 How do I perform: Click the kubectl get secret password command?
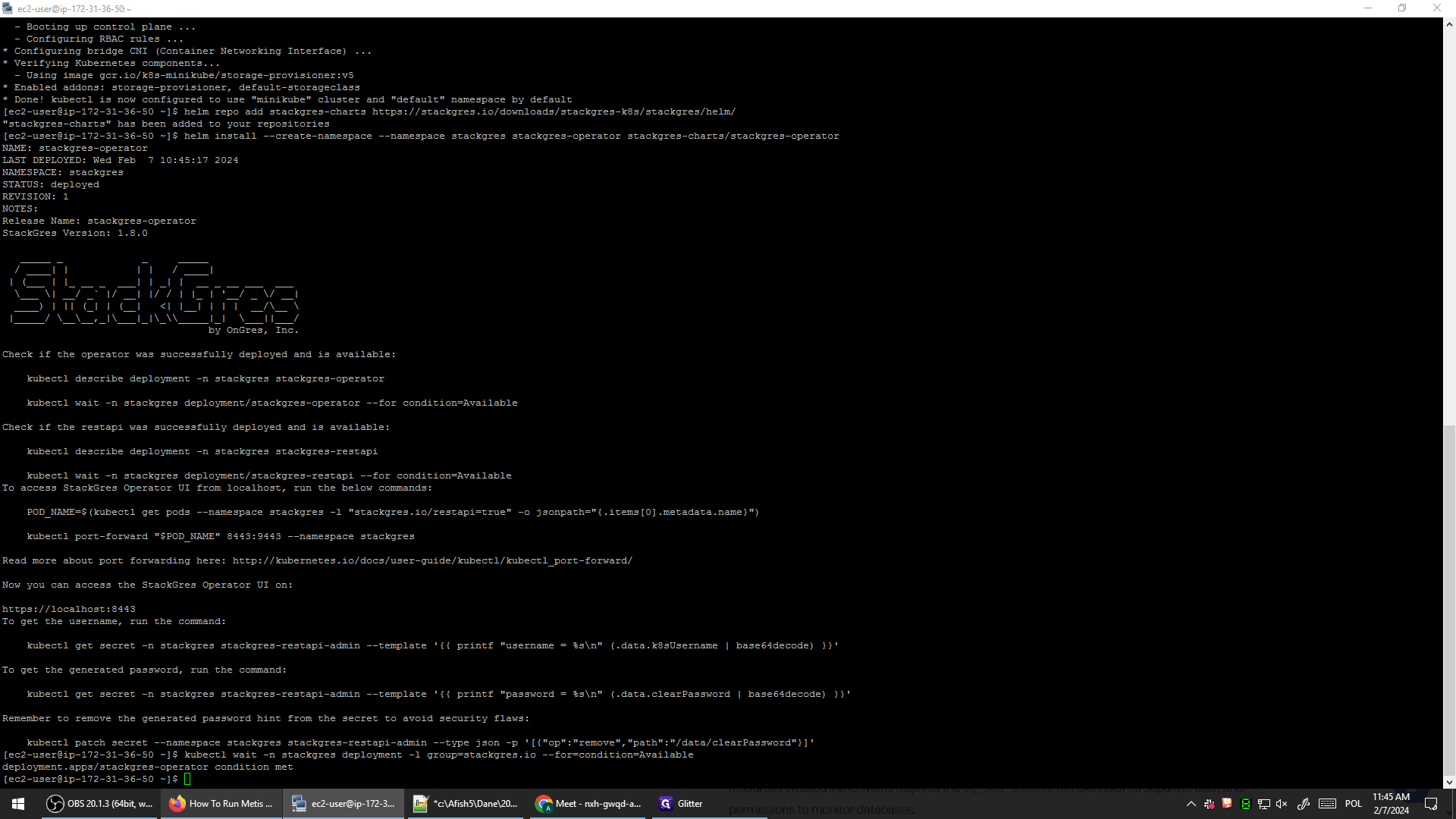[x=439, y=694]
